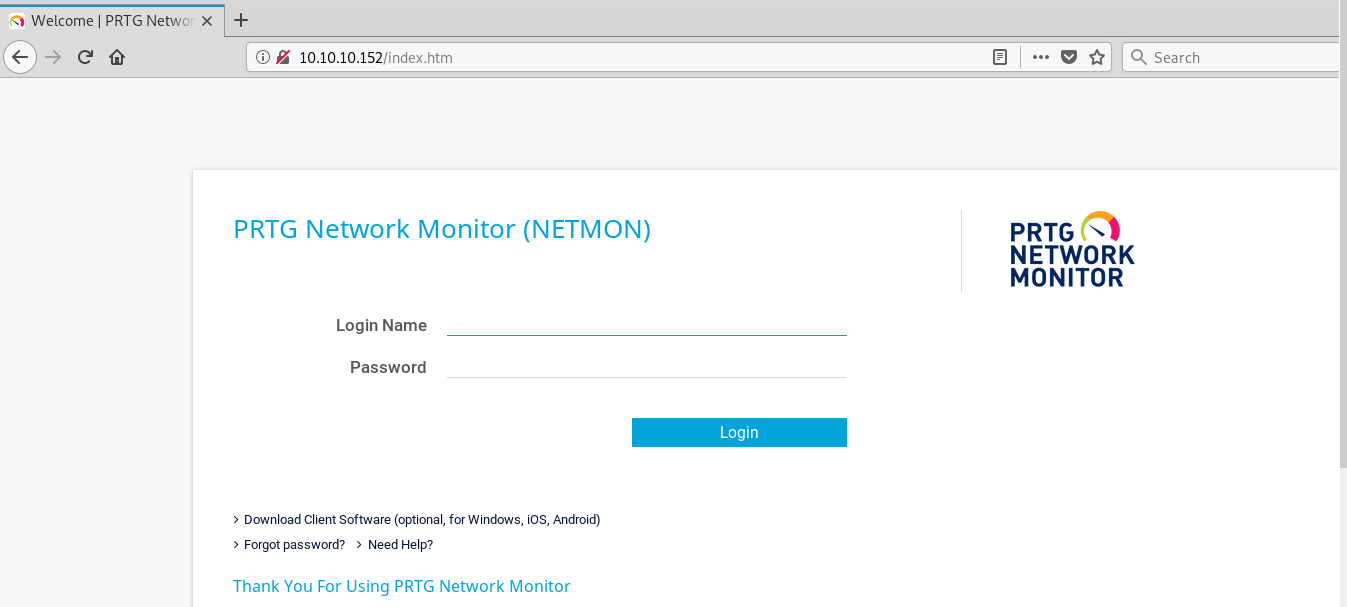The width and height of the screenshot is (1347, 607).
Task: Click the PRTG Network Monitor logo
Action: point(1072,250)
